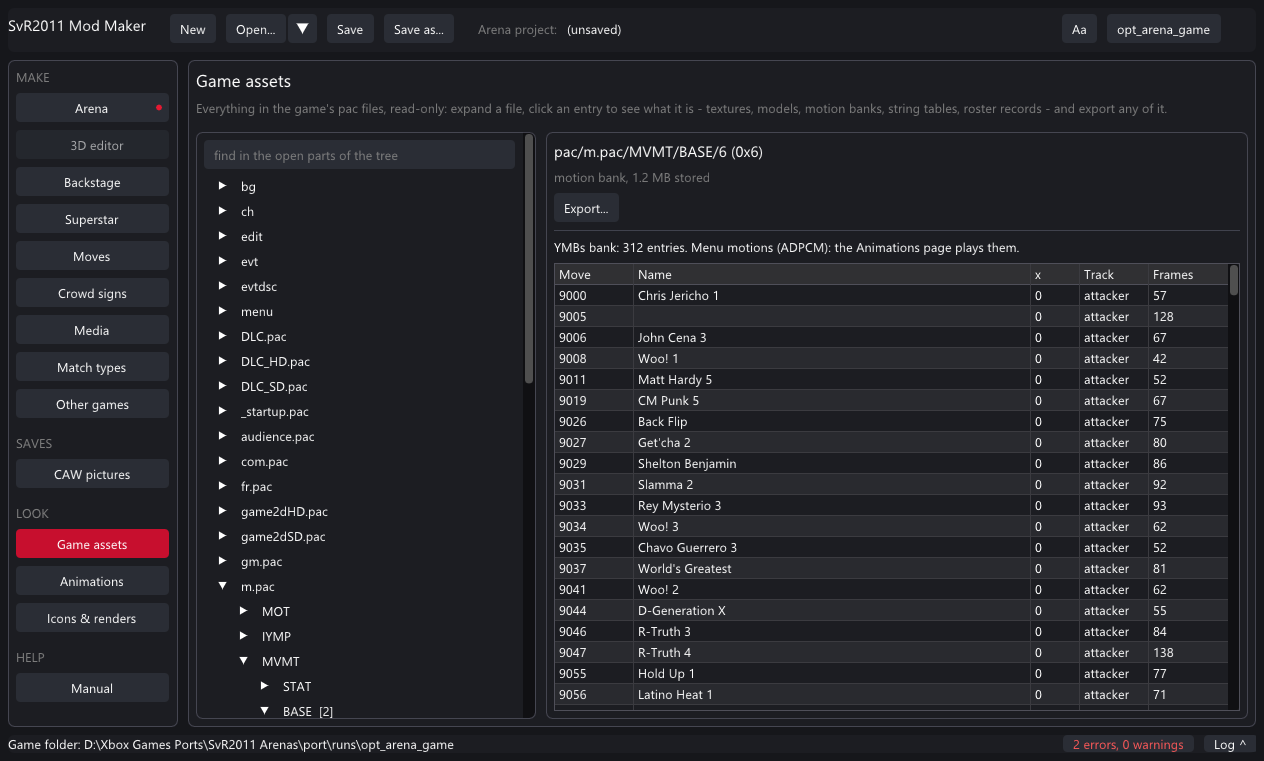
Task: Open the 3D editor page
Action: (x=92, y=145)
